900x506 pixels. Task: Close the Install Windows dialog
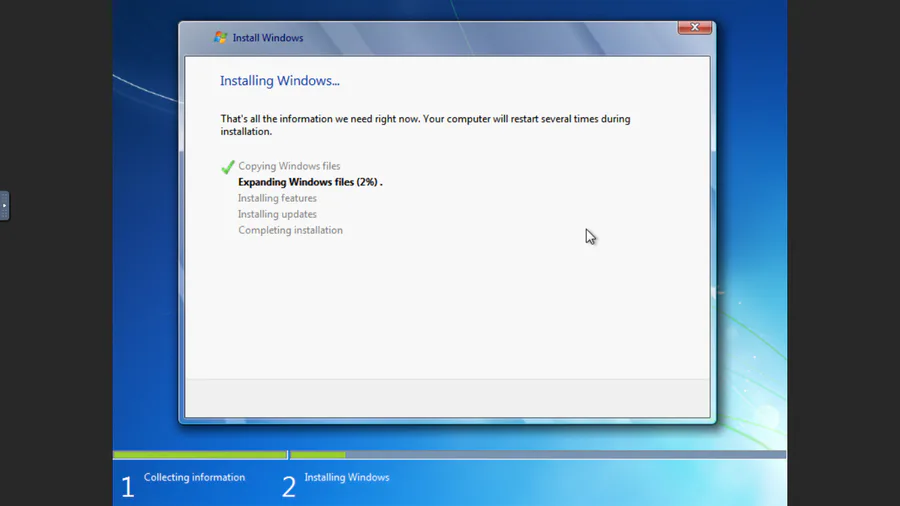pos(695,27)
